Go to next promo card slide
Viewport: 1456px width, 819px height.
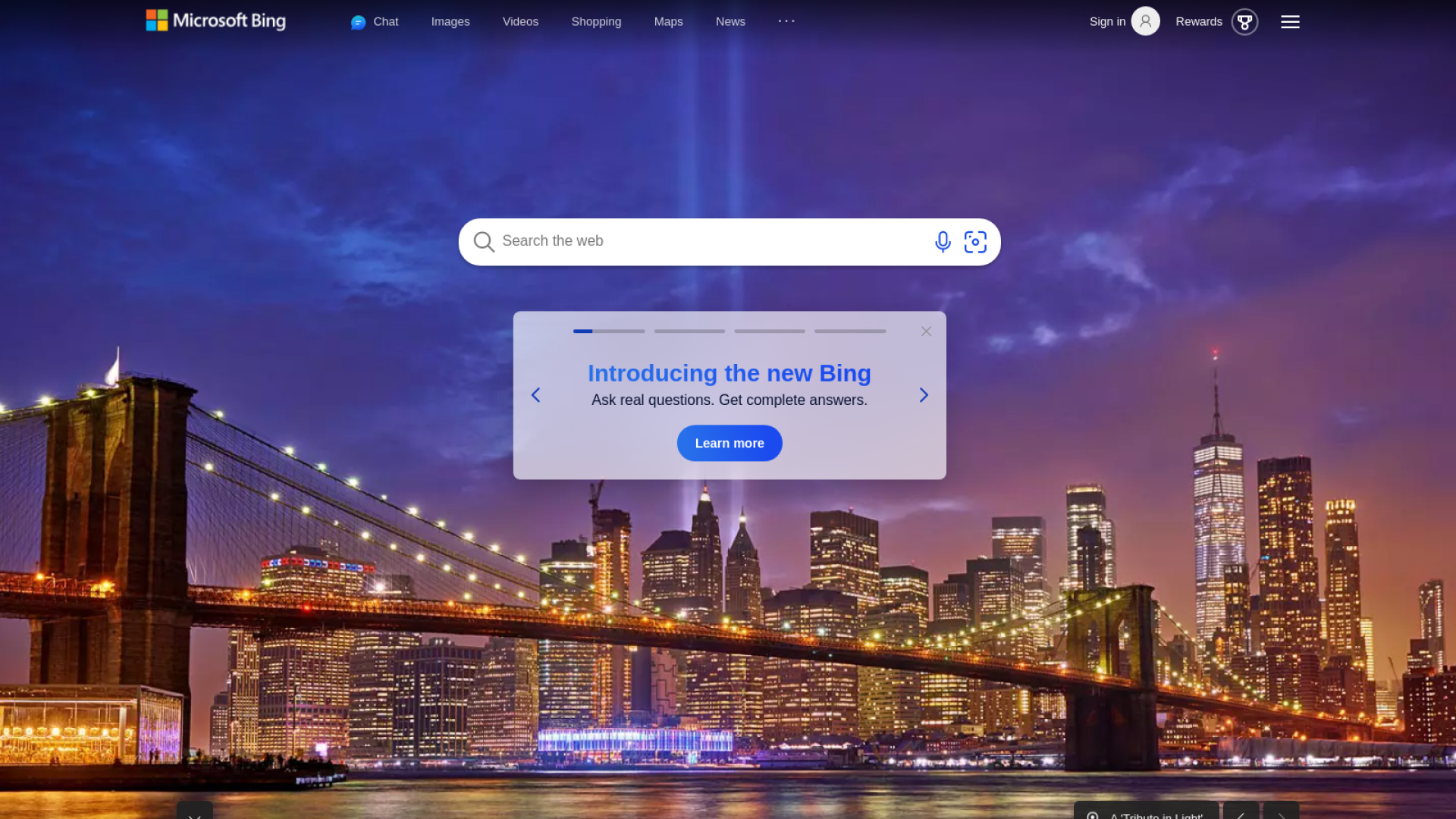point(924,395)
